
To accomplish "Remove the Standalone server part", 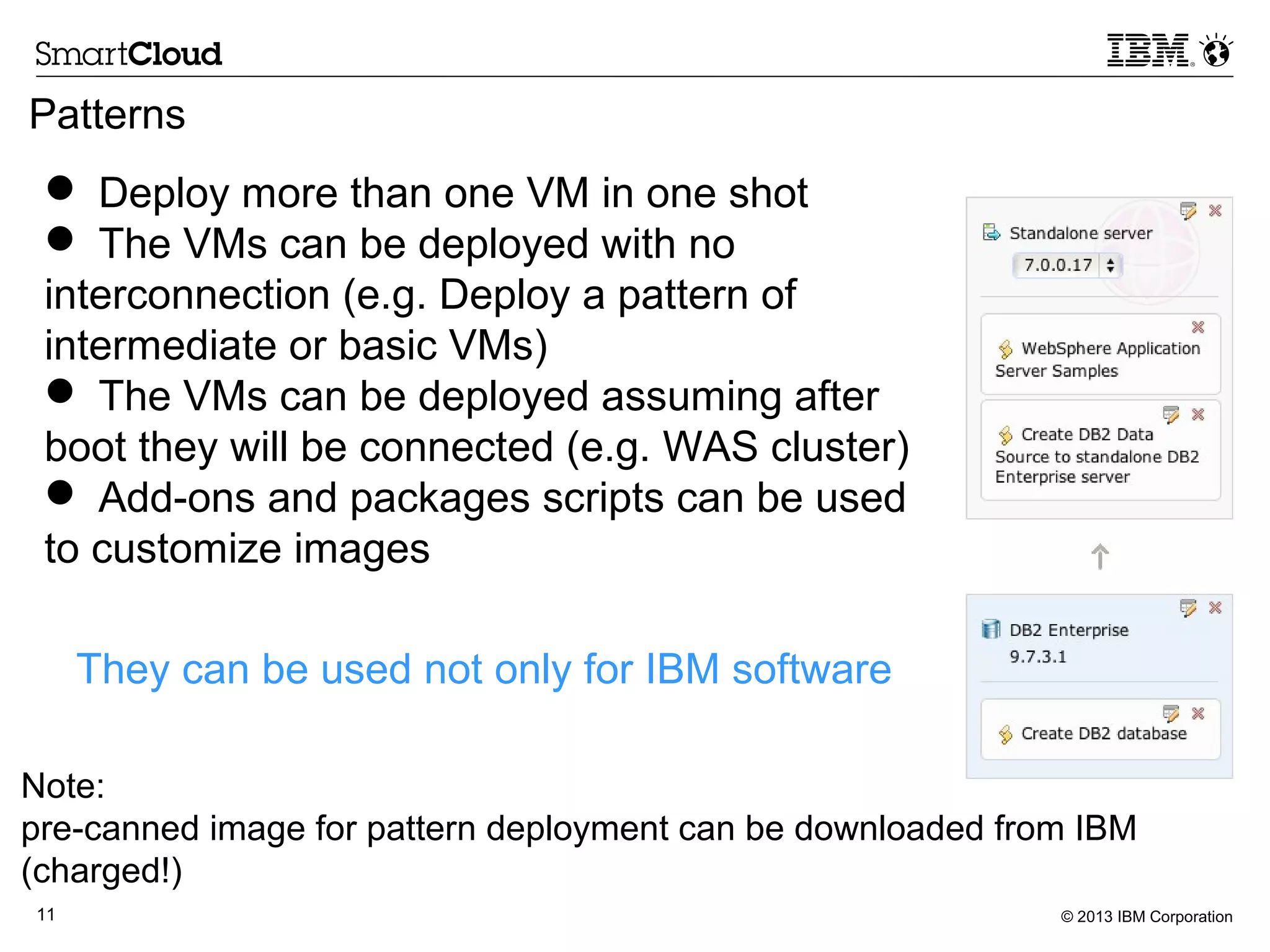I will click(1215, 211).
